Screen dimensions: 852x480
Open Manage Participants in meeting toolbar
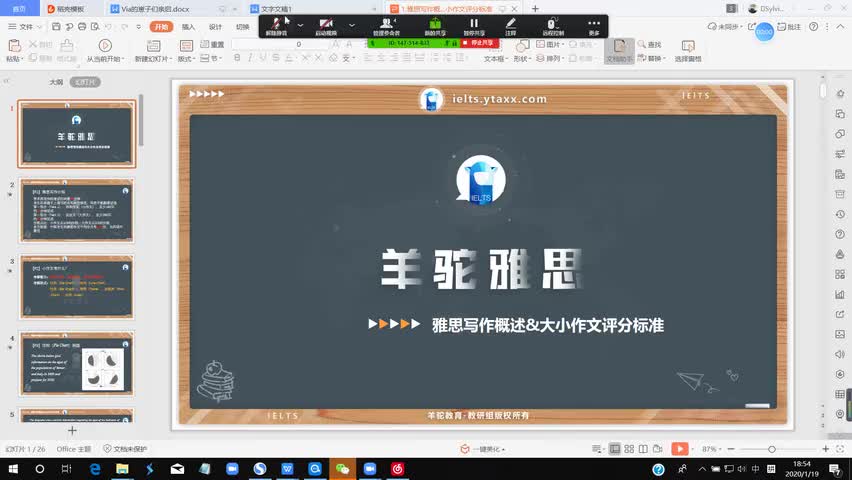[386, 26]
